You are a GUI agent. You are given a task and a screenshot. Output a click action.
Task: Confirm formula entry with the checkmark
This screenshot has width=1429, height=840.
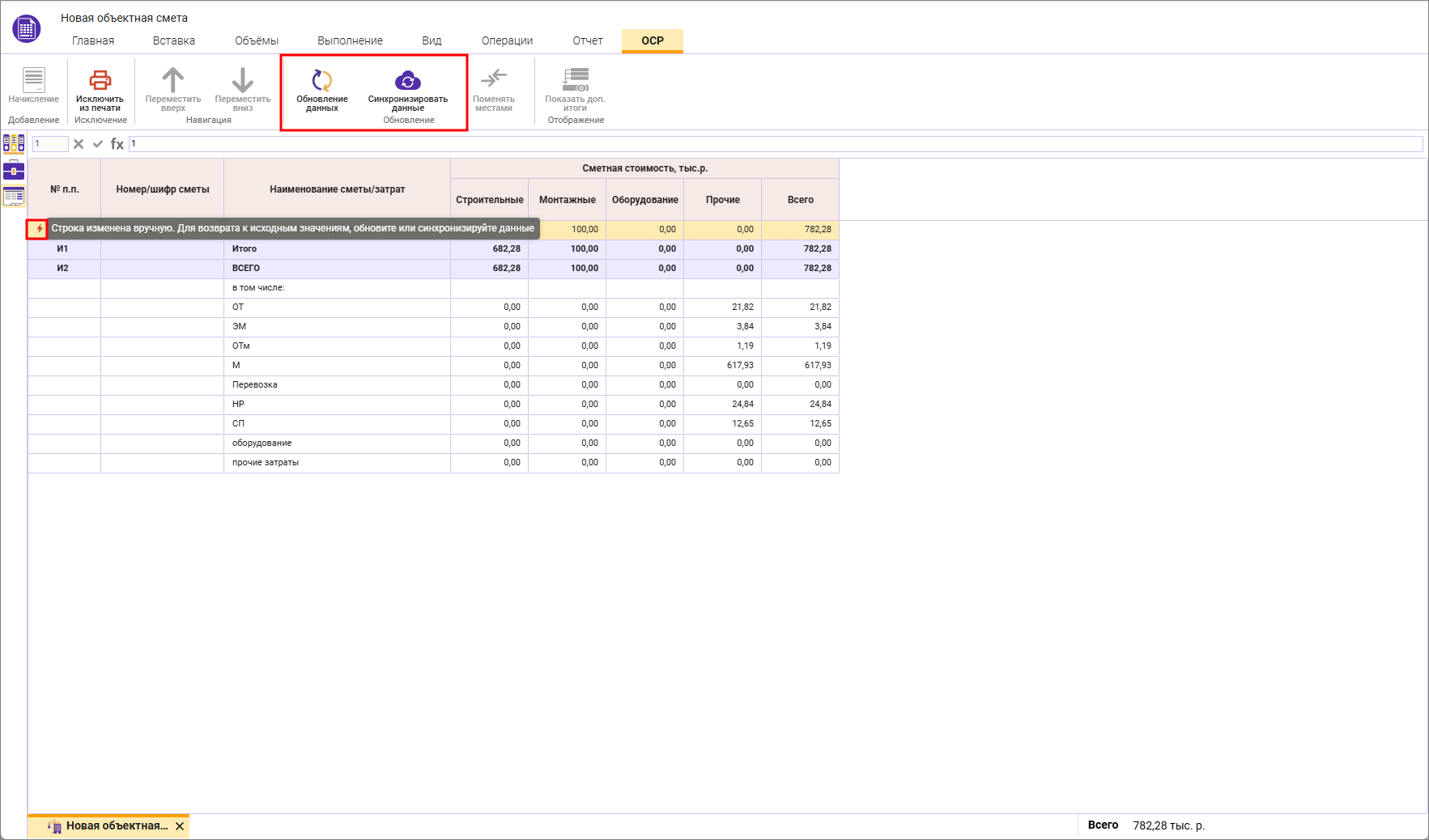coord(98,144)
